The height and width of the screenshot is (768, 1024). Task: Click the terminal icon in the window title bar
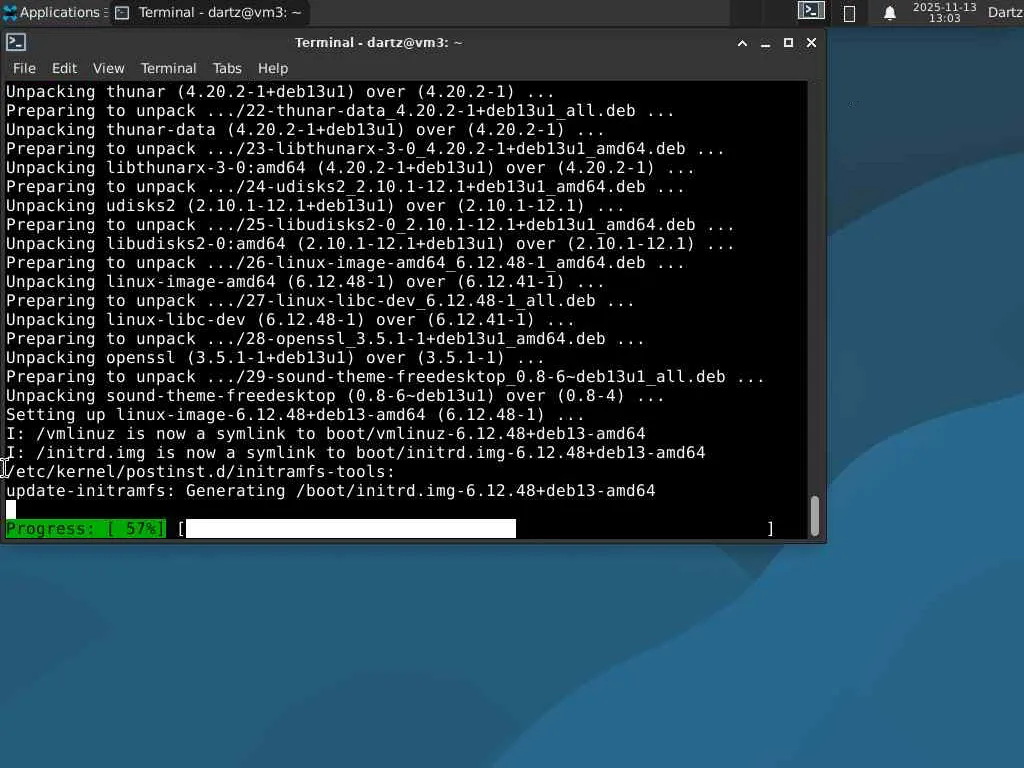pyautogui.click(x=16, y=42)
